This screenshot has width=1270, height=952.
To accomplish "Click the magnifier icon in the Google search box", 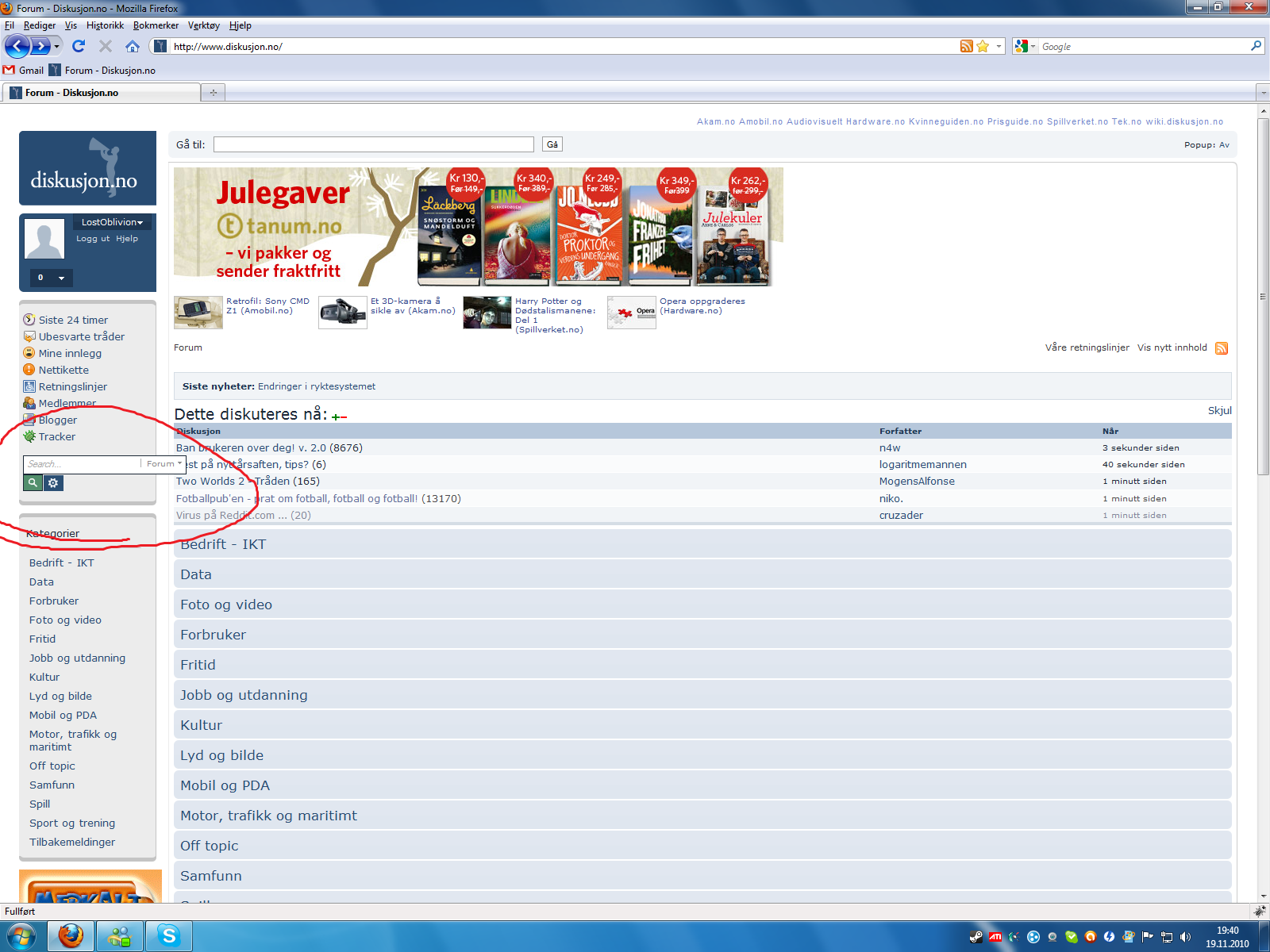I will coord(1256,46).
